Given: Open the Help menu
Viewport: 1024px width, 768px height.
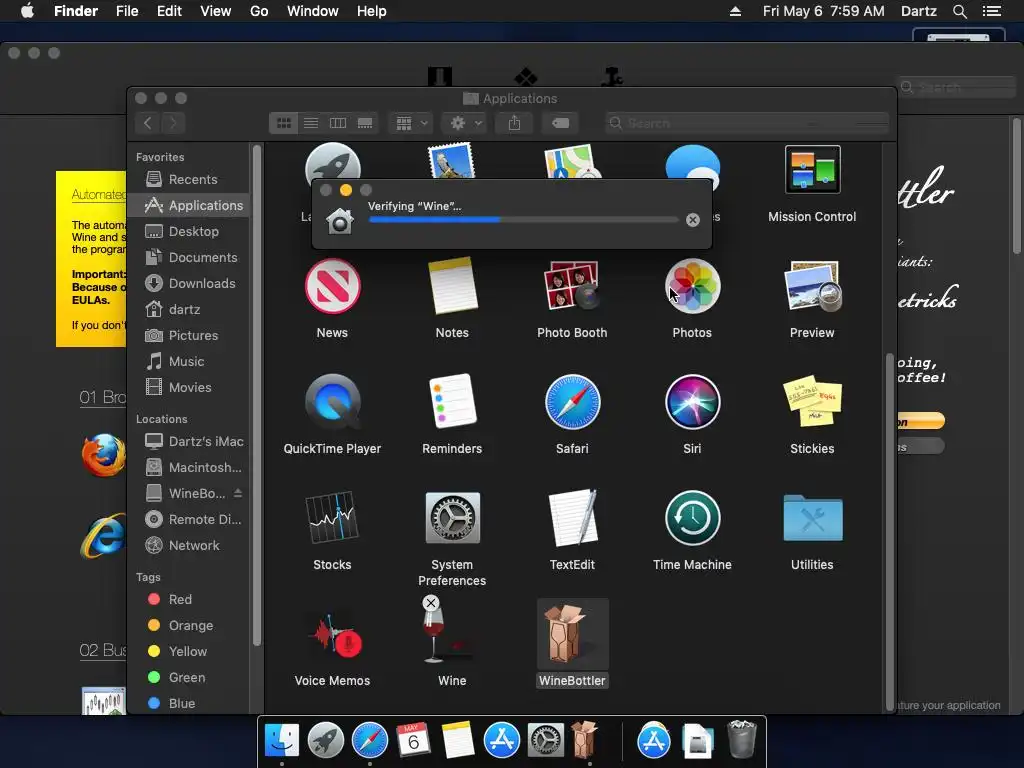Looking at the screenshot, I should 372,11.
